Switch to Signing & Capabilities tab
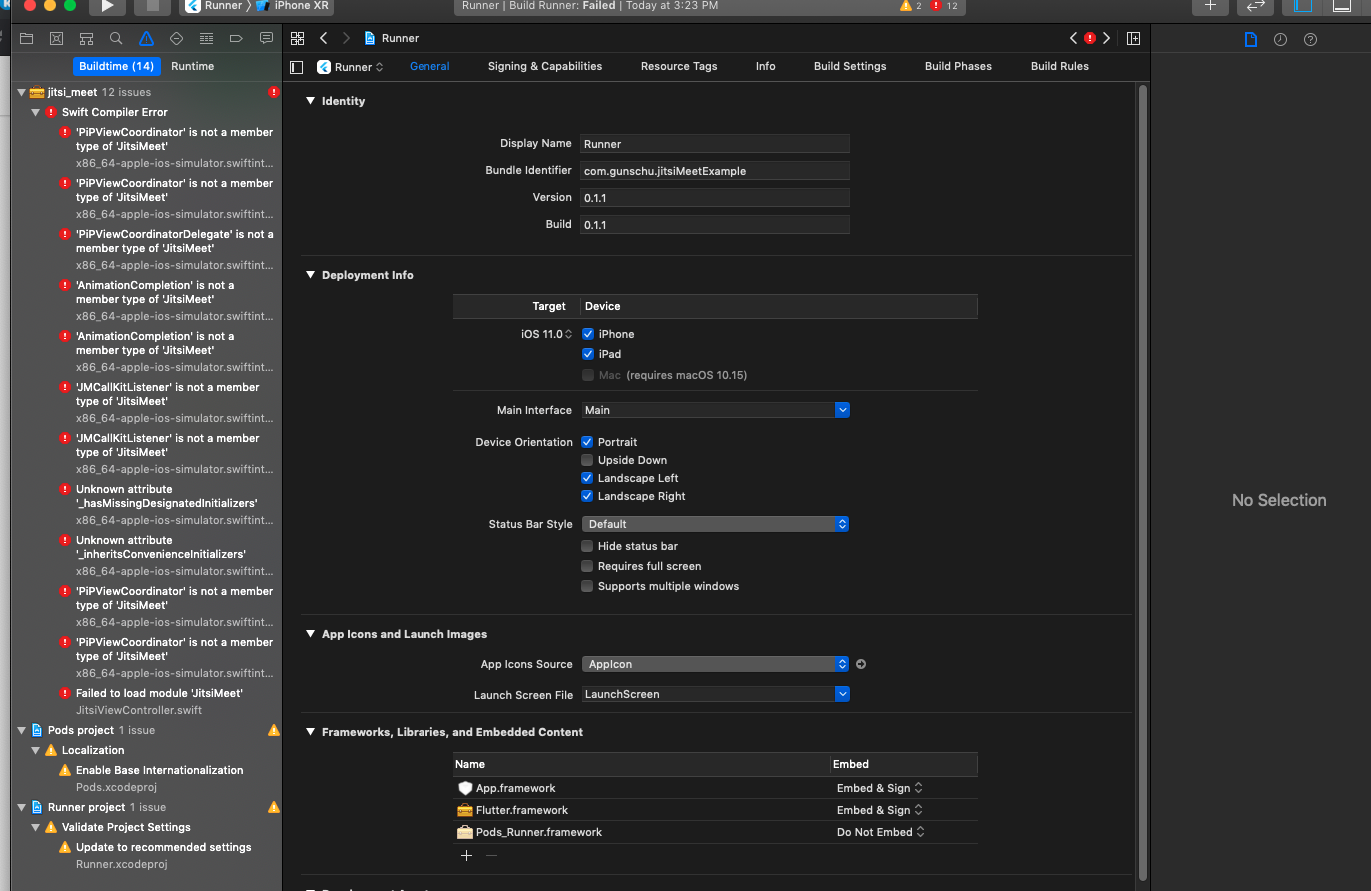 click(x=545, y=66)
